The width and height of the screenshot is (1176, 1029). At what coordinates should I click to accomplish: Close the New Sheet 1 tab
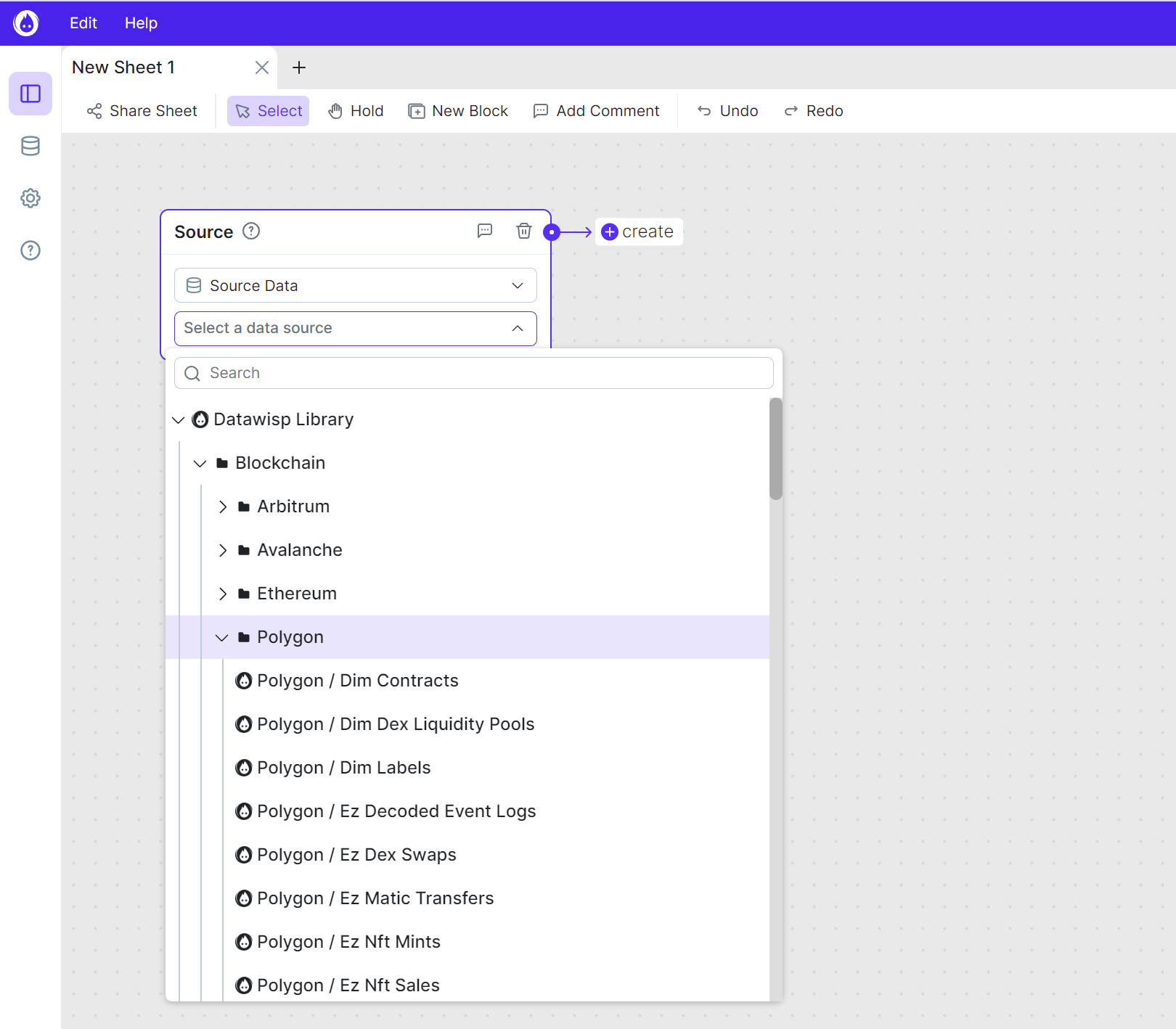[x=262, y=67]
